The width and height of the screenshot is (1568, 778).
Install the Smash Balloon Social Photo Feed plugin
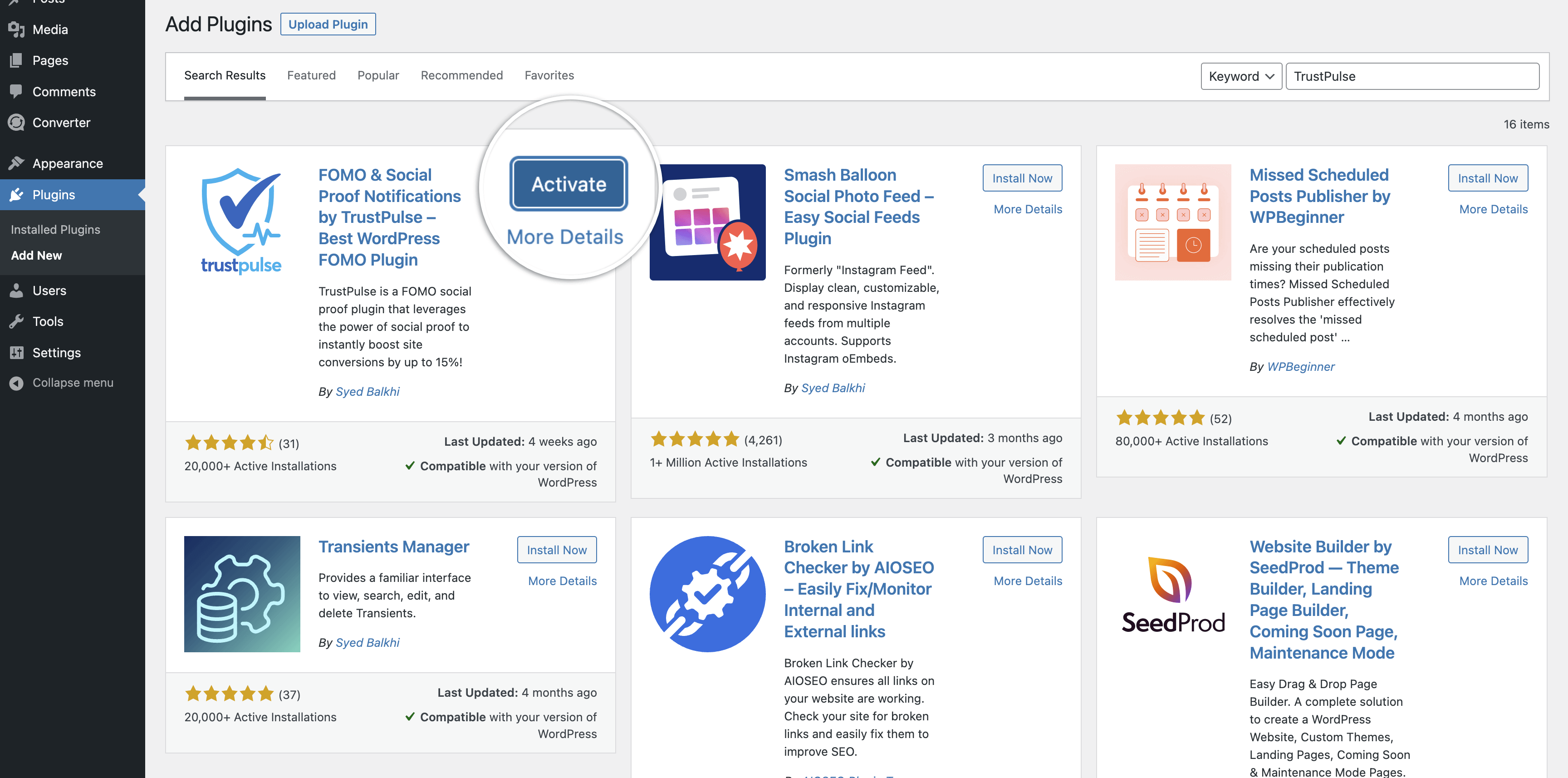pyautogui.click(x=1022, y=178)
